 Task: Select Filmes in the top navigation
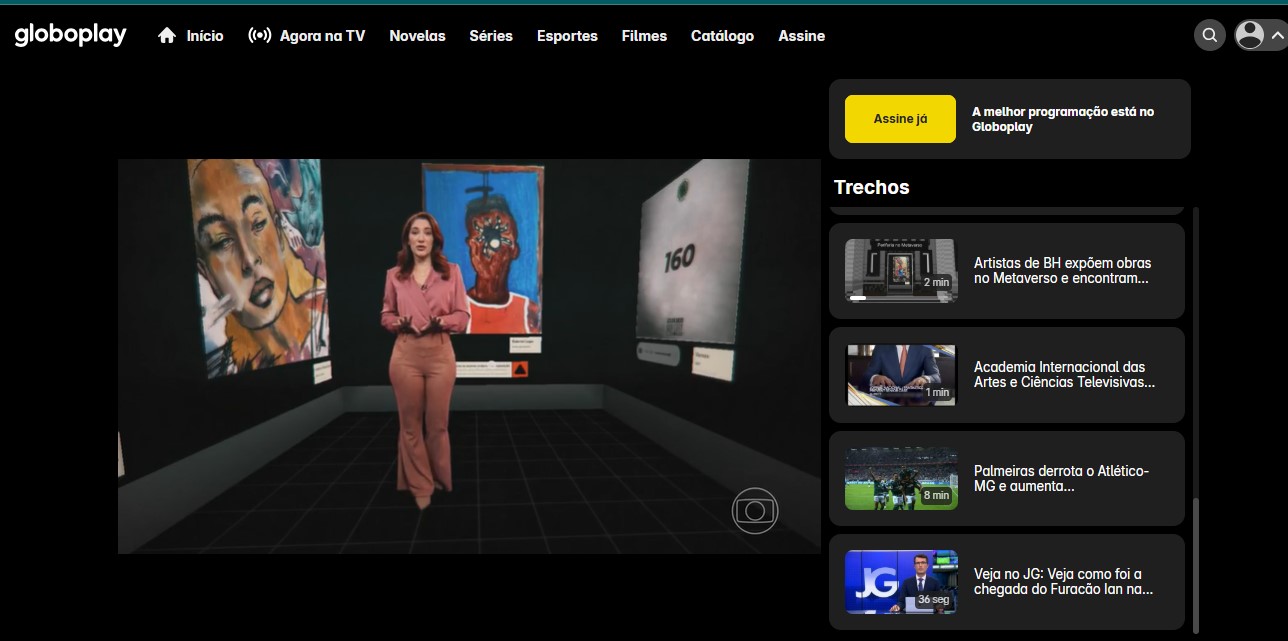644,36
